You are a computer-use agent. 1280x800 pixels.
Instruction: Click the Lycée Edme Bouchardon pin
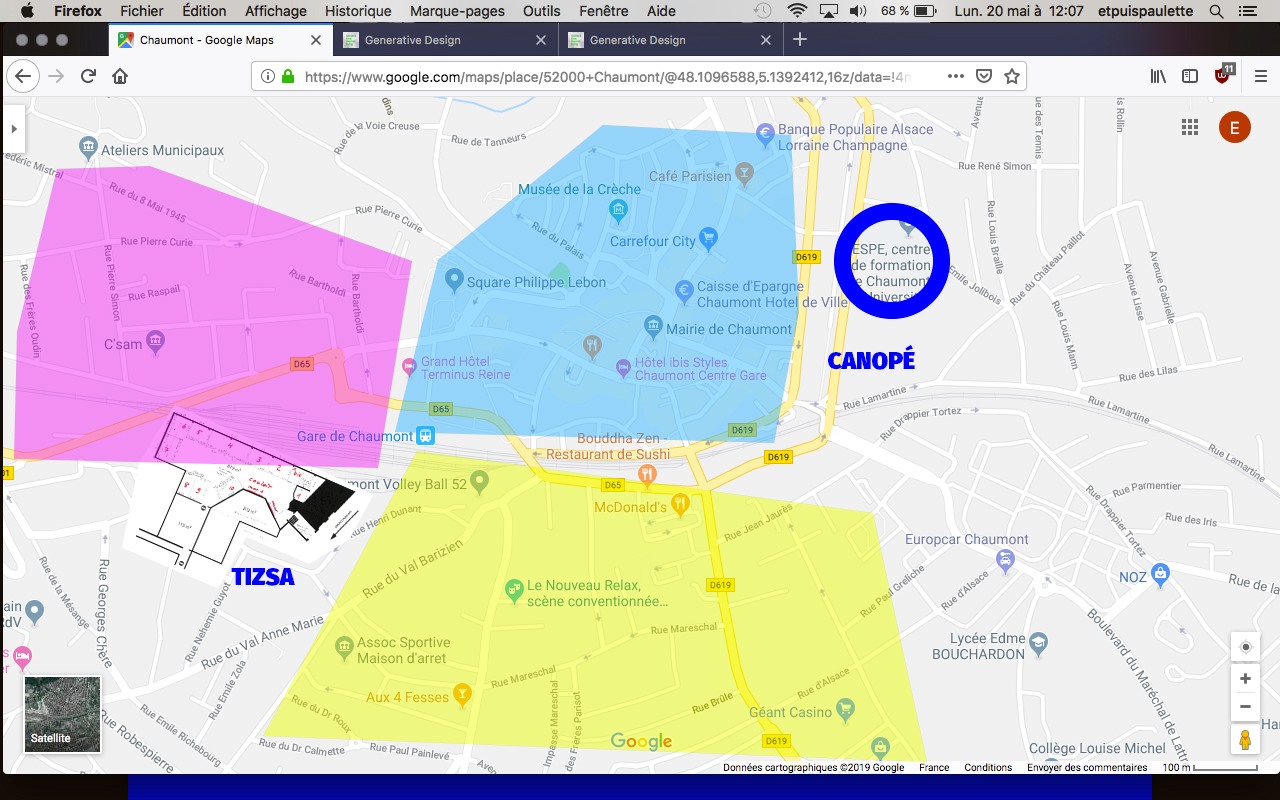1039,642
